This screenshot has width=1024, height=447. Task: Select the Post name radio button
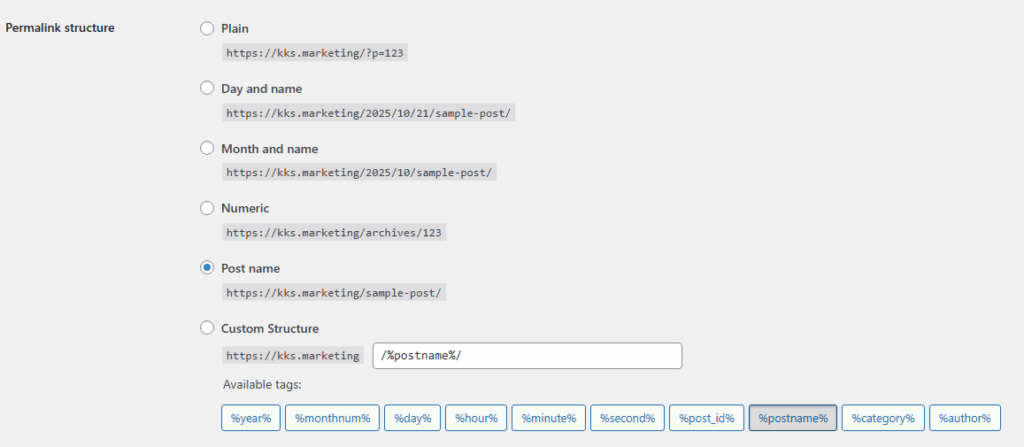coord(207,268)
